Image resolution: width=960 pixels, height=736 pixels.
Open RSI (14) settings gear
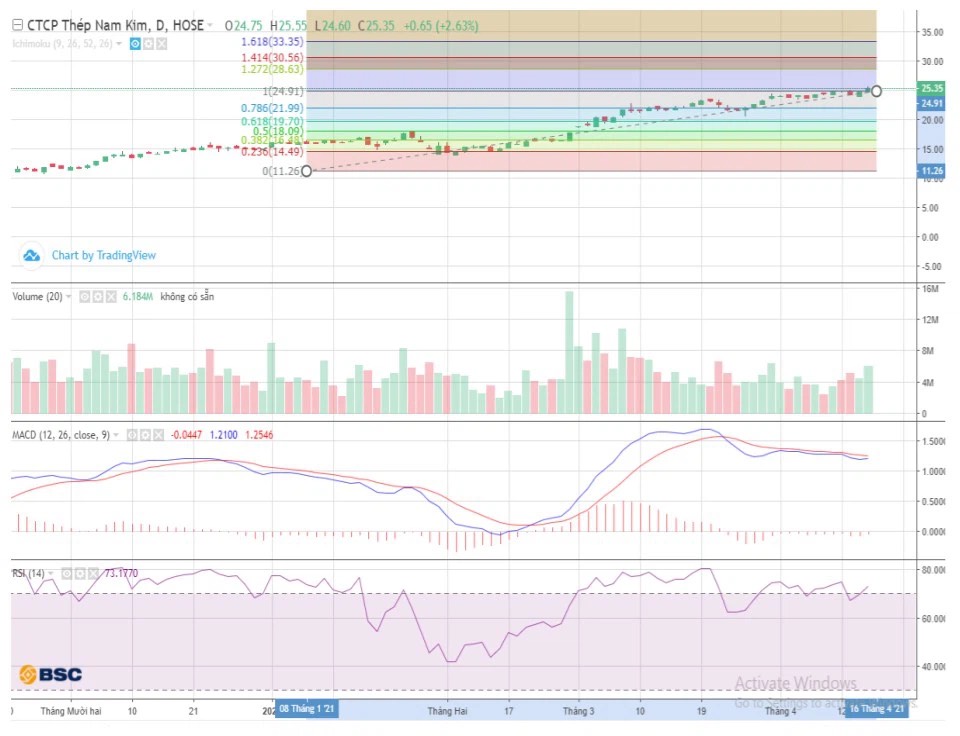pos(80,574)
